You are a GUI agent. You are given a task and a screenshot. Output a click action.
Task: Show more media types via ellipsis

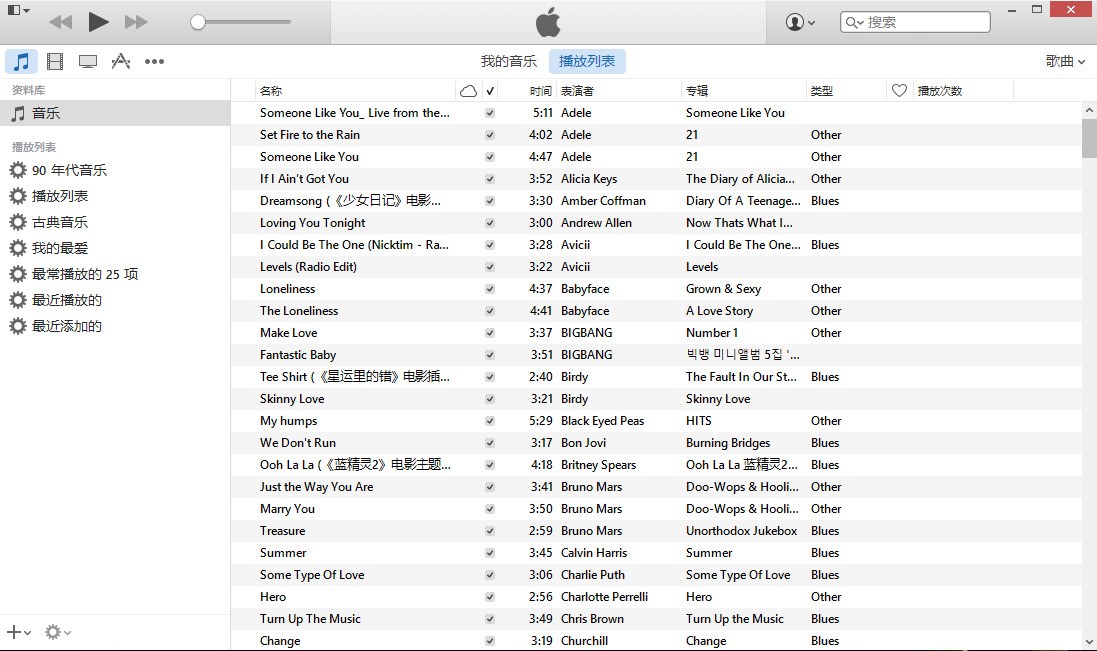[x=154, y=62]
